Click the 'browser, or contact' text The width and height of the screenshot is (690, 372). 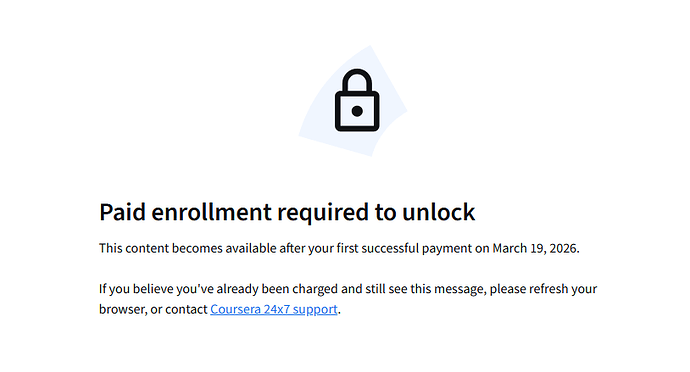click(x=153, y=309)
